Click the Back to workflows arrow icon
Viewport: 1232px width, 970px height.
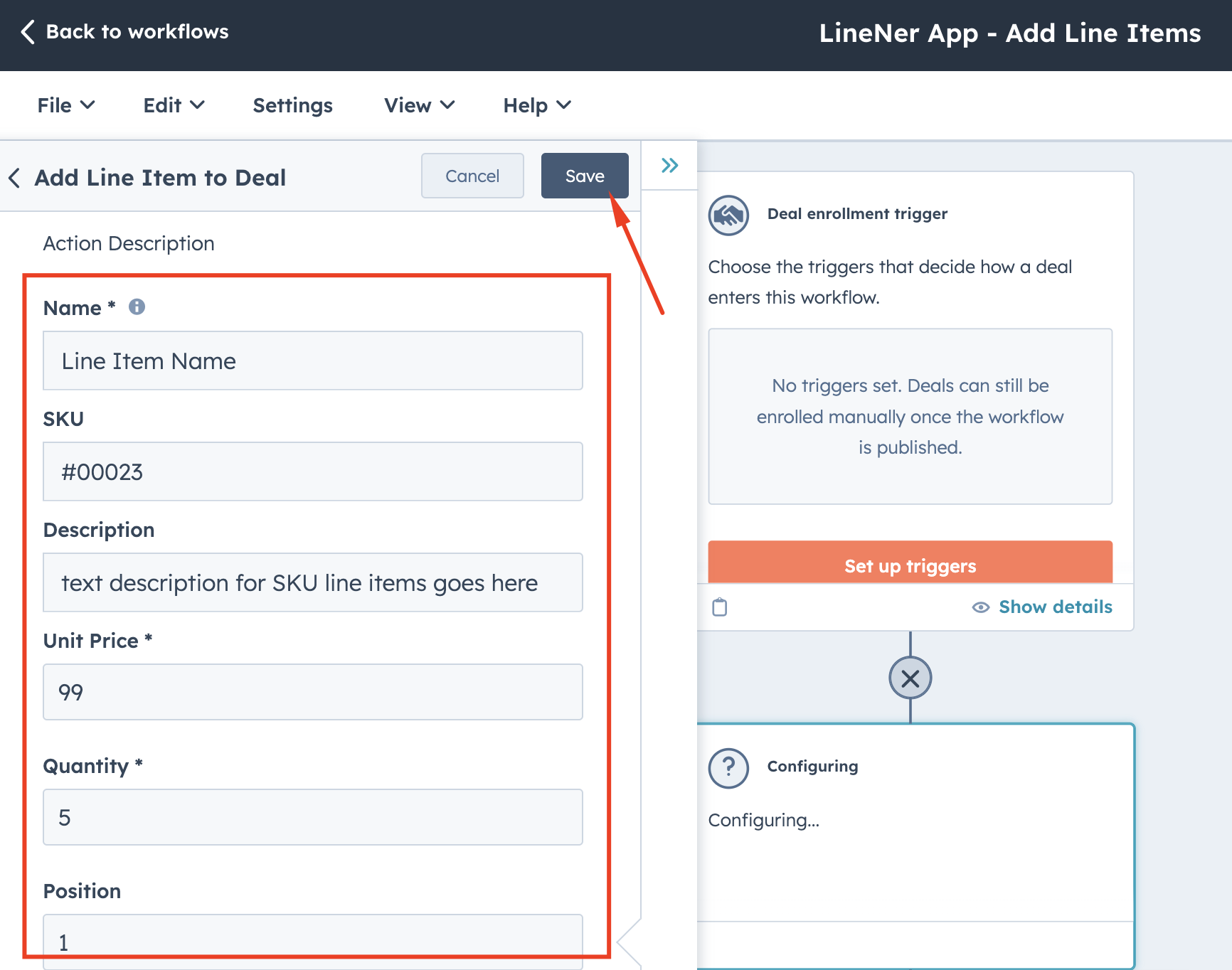pos(28,32)
